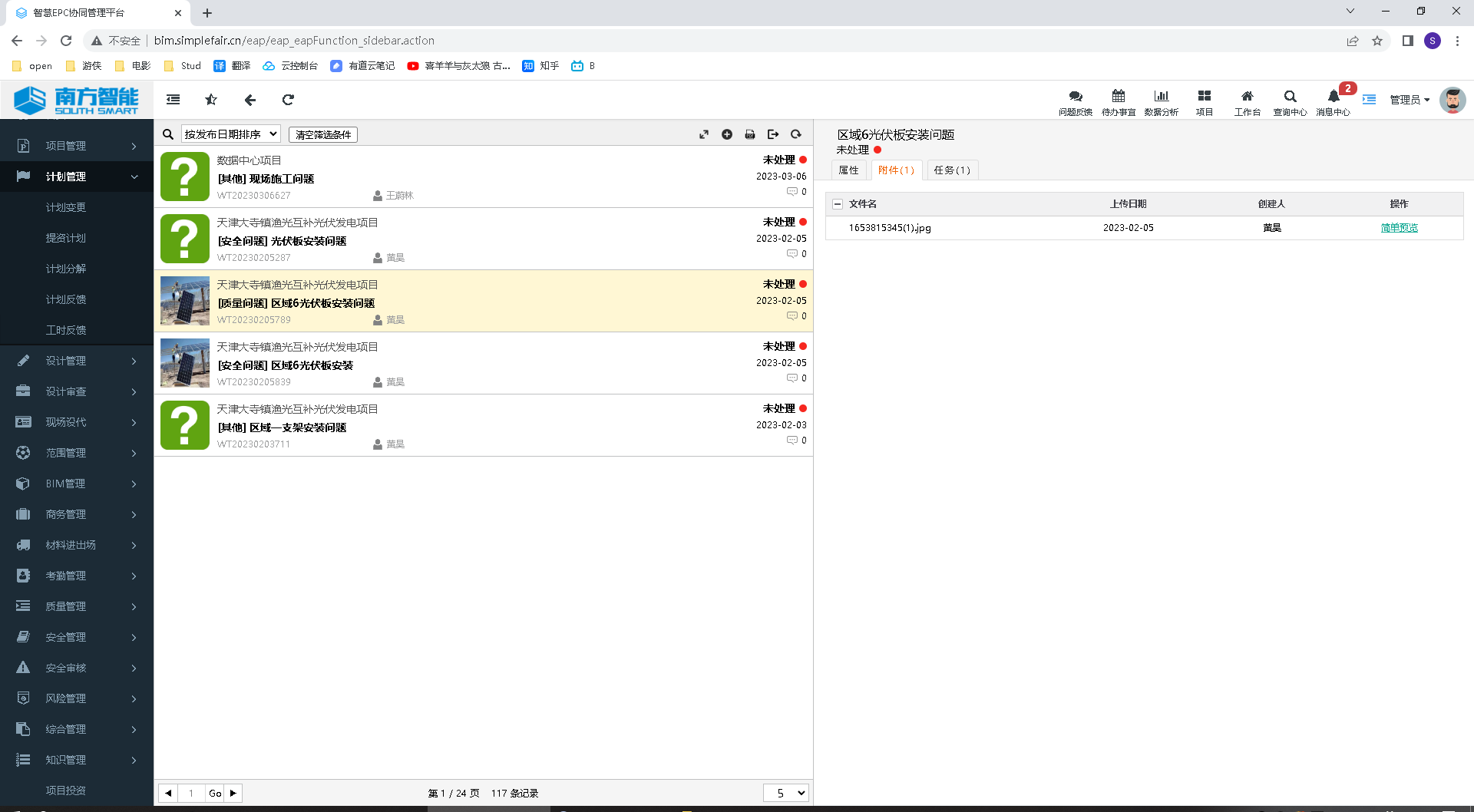Viewport: 1474px width, 812px height.
Task: Print the issue list icon
Action: pyautogui.click(x=750, y=134)
